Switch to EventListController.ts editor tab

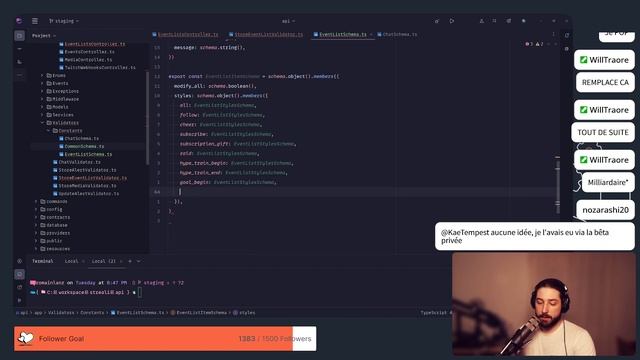tap(185, 35)
